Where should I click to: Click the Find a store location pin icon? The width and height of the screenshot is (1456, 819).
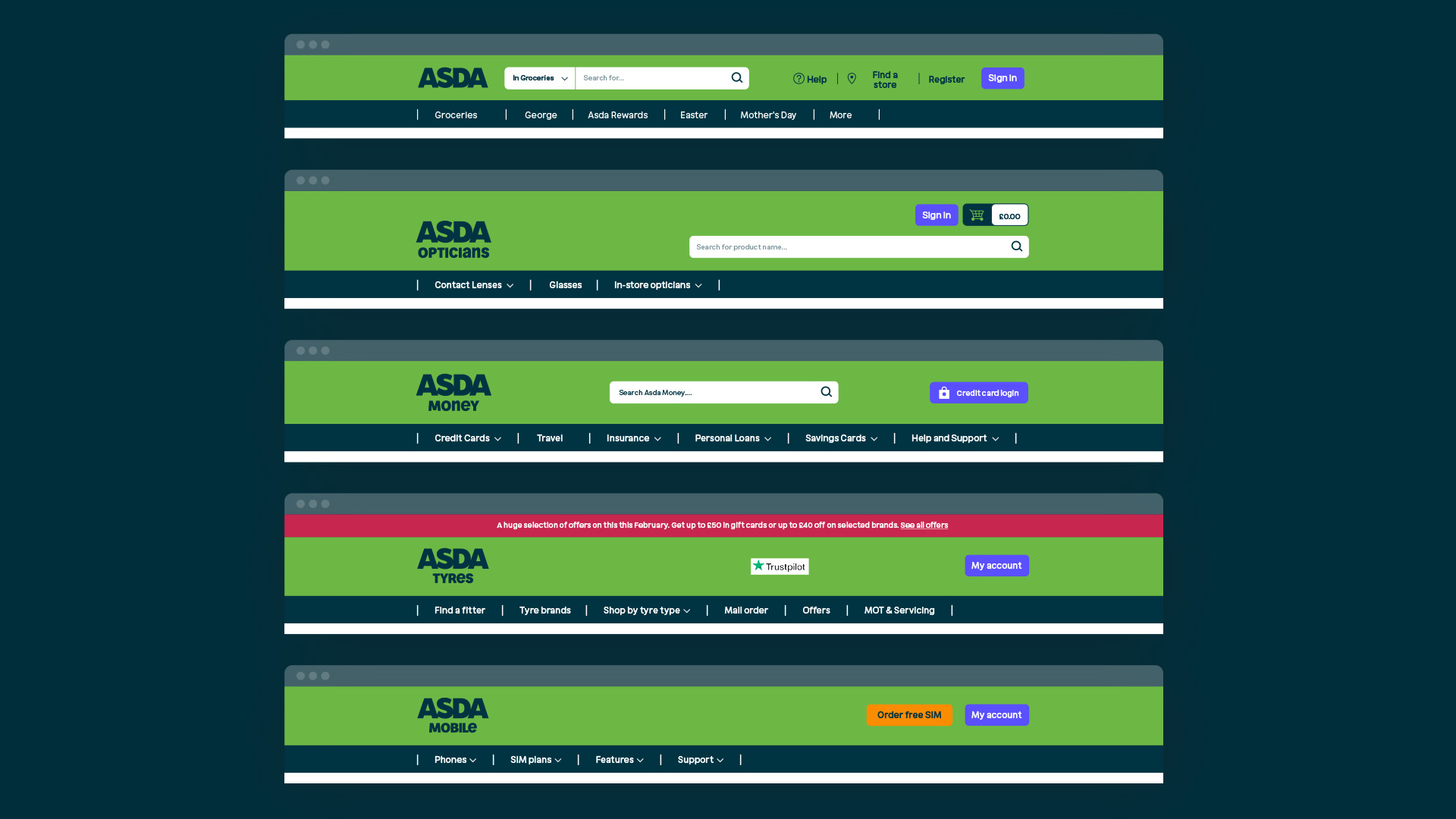tap(852, 79)
